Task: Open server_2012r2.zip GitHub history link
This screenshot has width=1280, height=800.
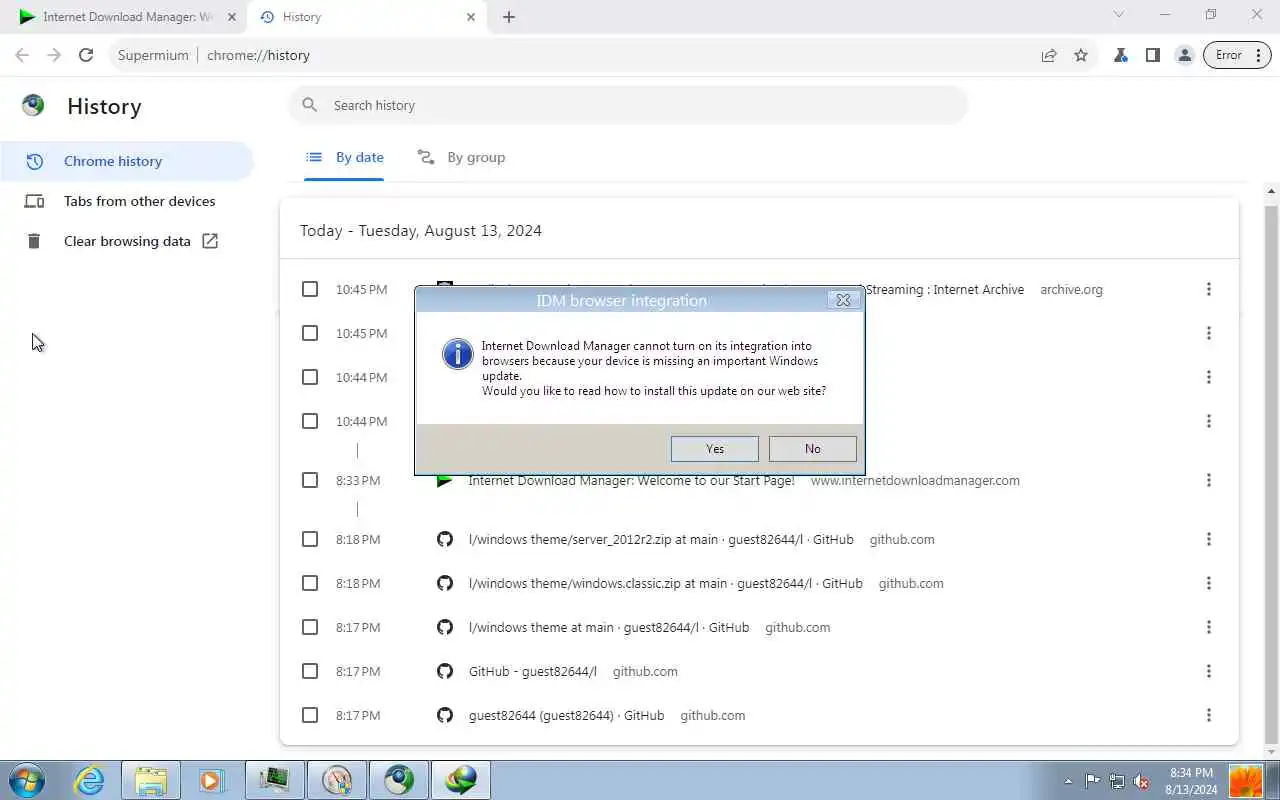Action: coord(661,539)
